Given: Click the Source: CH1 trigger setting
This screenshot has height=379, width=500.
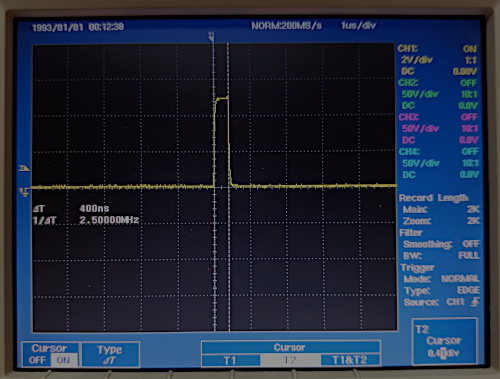Looking at the screenshot, I should click(x=434, y=302).
